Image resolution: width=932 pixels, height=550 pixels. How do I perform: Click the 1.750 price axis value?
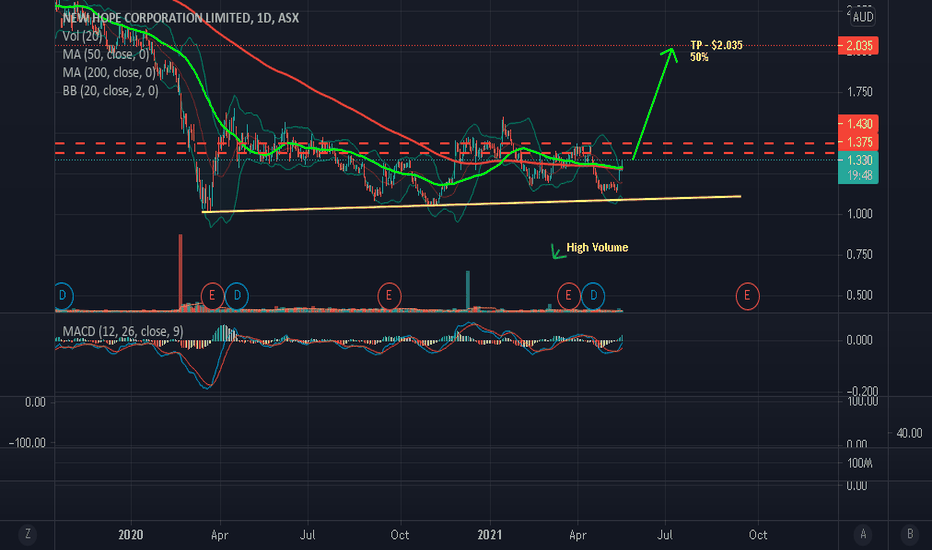[x=859, y=92]
